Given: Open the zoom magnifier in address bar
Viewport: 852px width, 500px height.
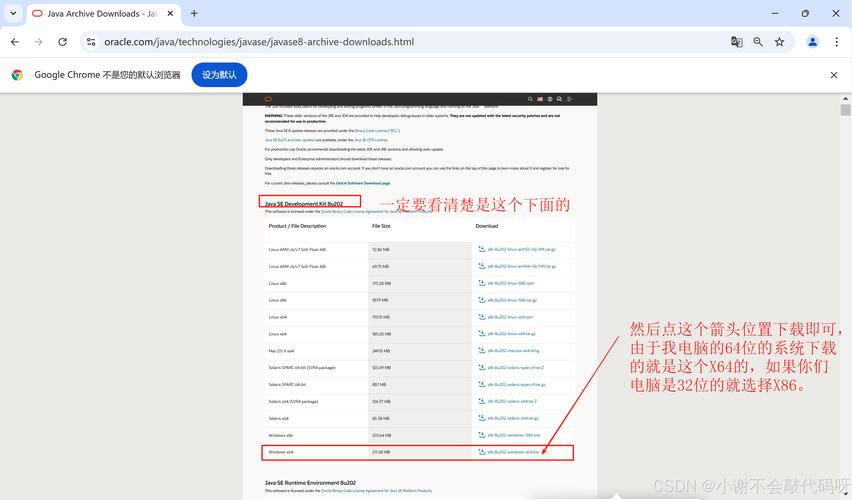Looking at the screenshot, I should point(758,42).
